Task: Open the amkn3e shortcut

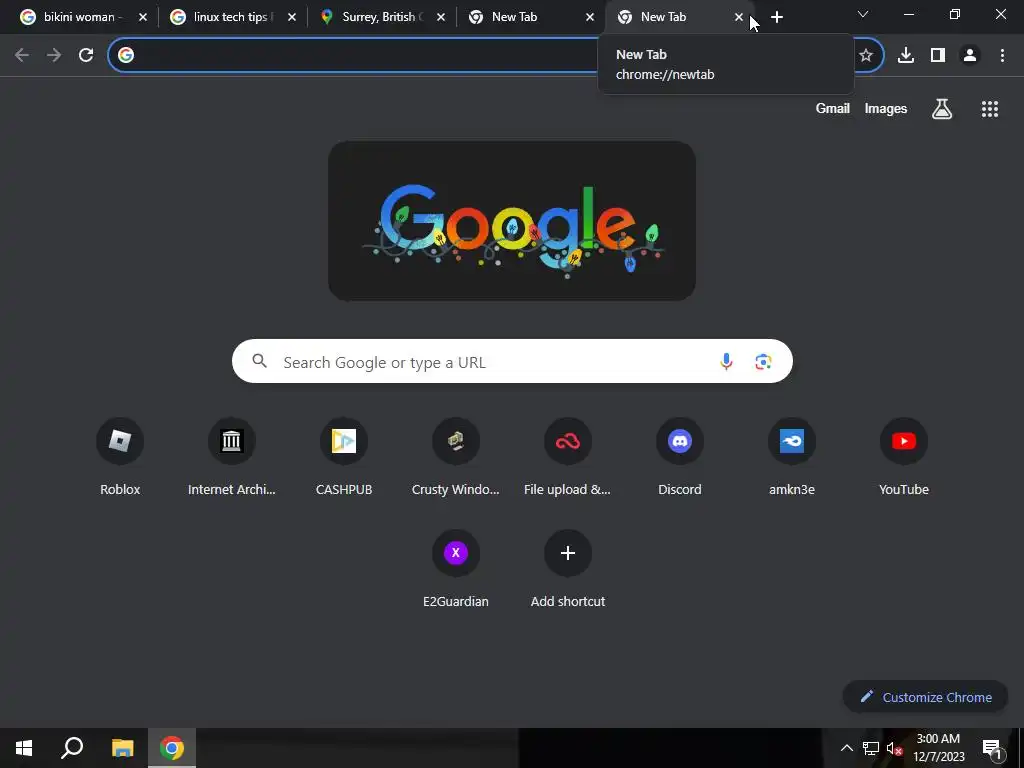Action: pyautogui.click(x=792, y=441)
